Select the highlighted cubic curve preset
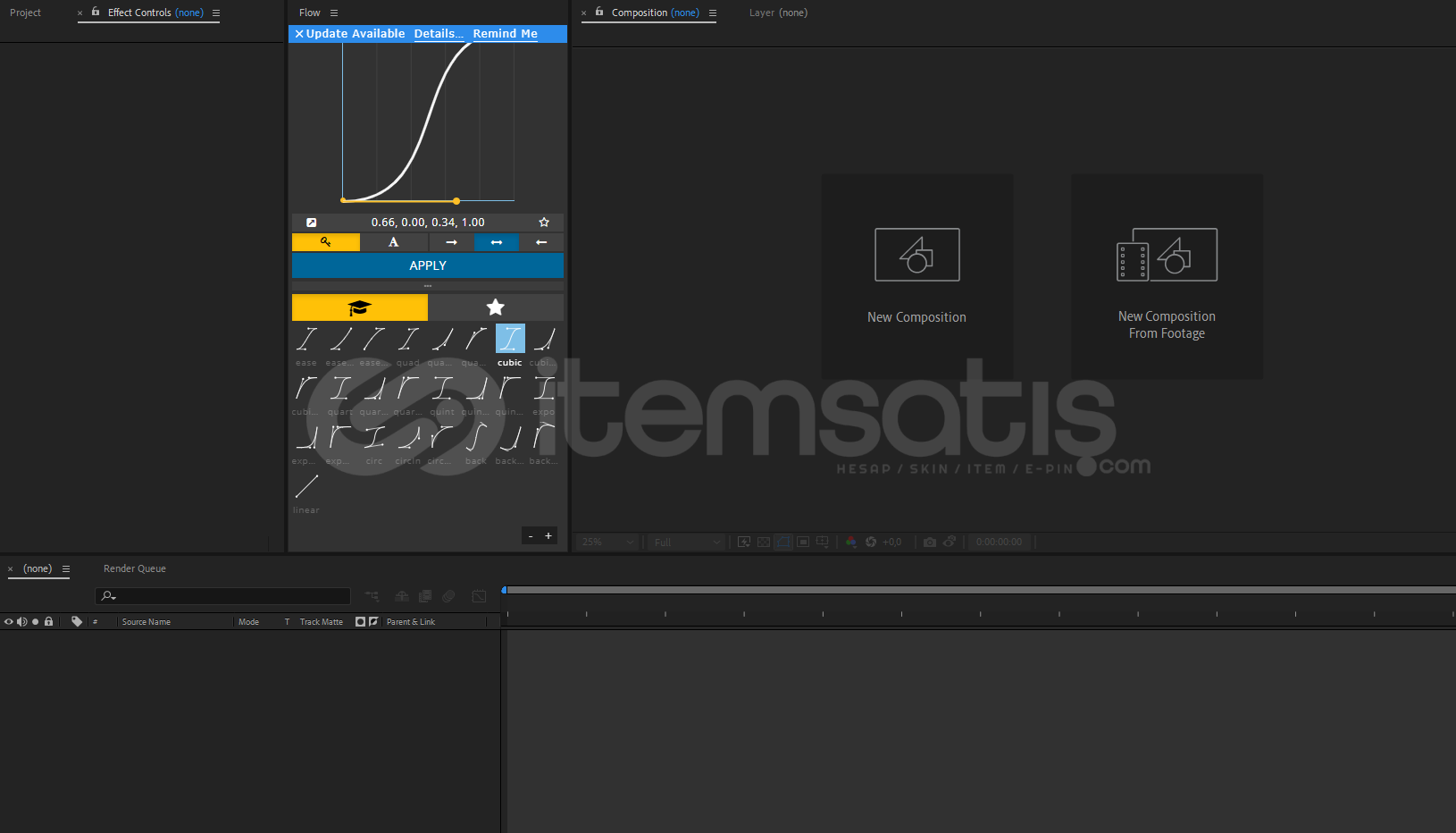This screenshot has width=1456, height=833. click(510, 340)
